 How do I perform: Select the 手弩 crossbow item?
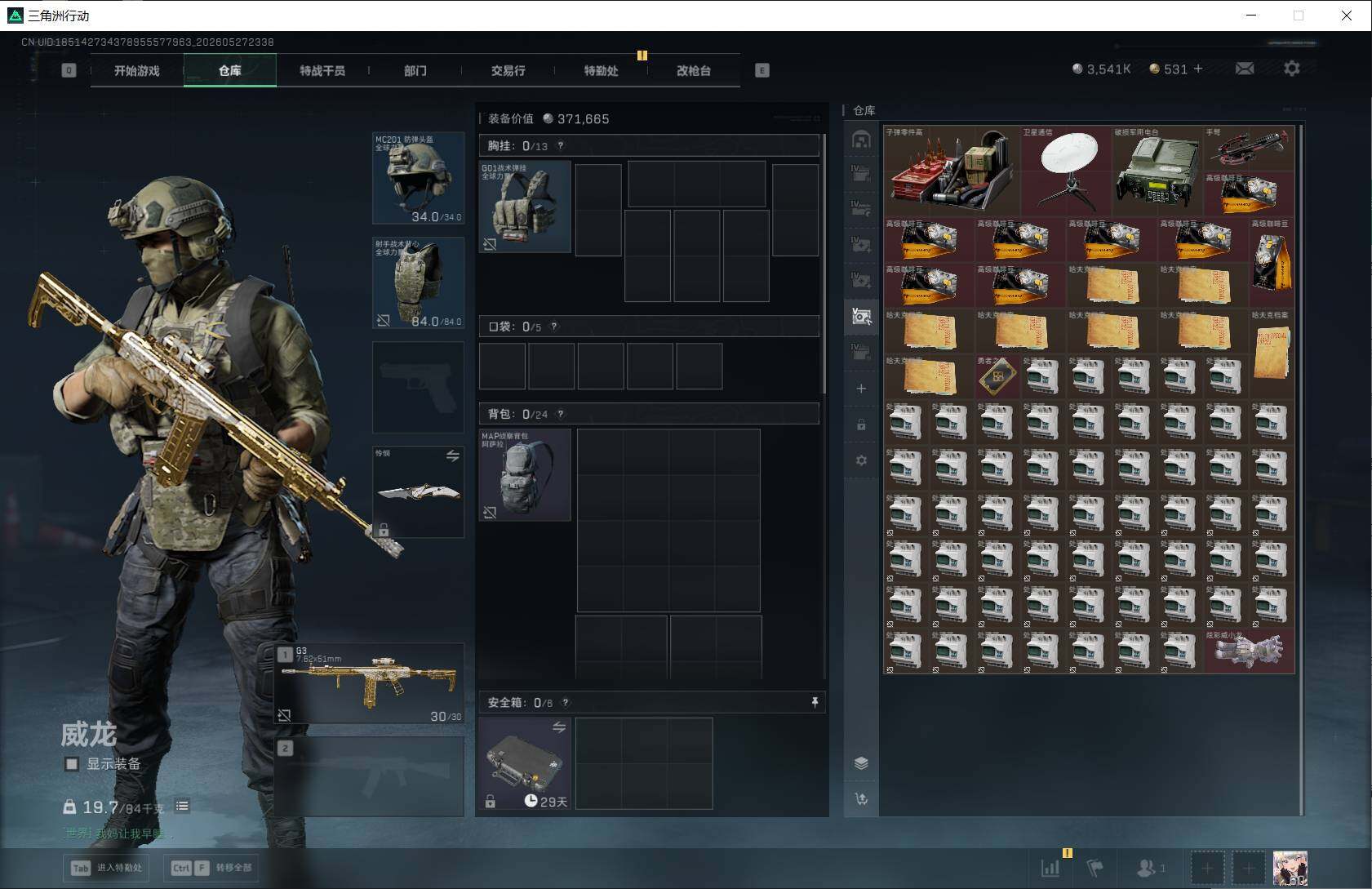click(x=1249, y=148)
